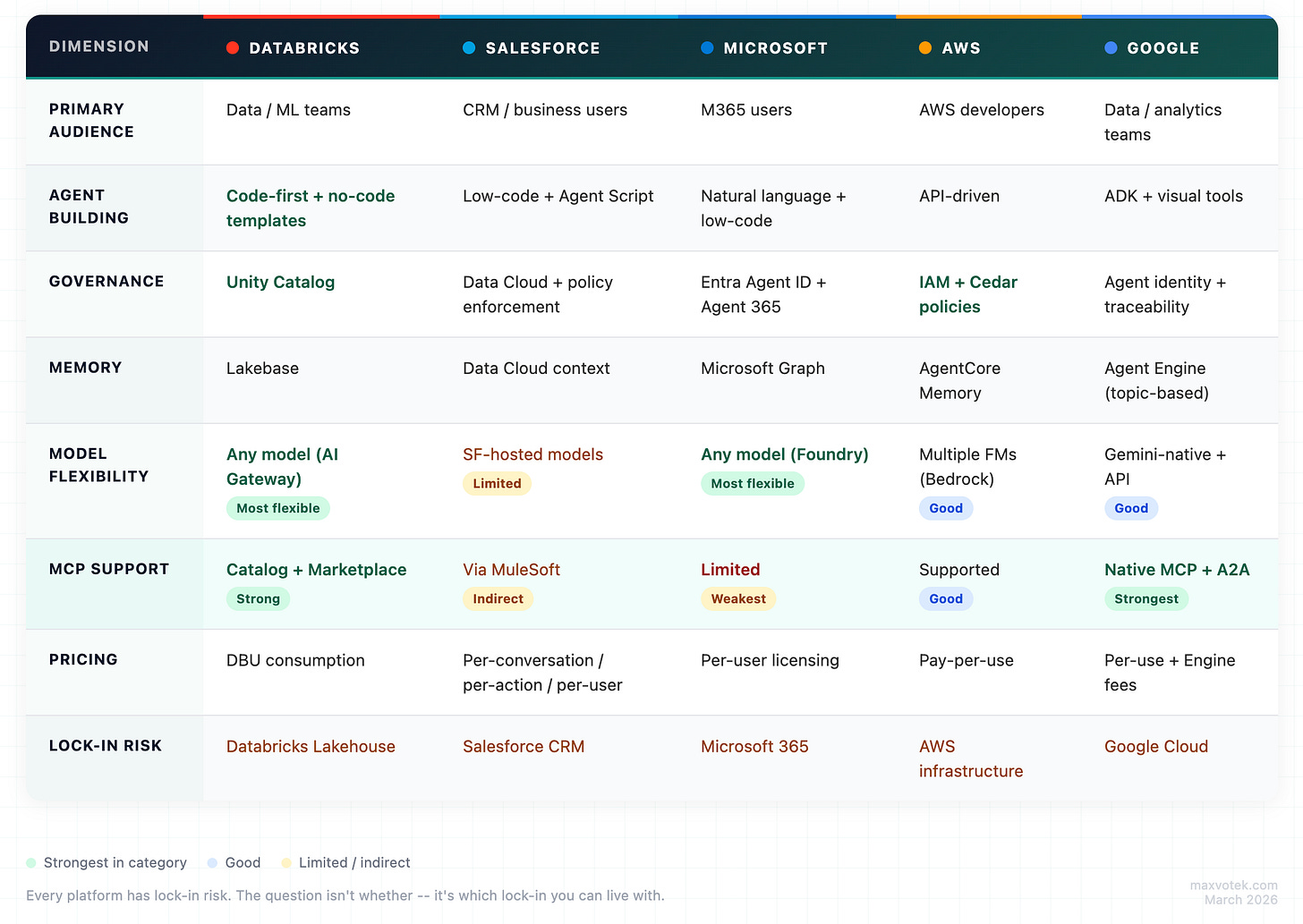Click the Good badge under Gemini-native + API
The height and width of the screenshot is (924, 1303).
[x=1131, y=508]
